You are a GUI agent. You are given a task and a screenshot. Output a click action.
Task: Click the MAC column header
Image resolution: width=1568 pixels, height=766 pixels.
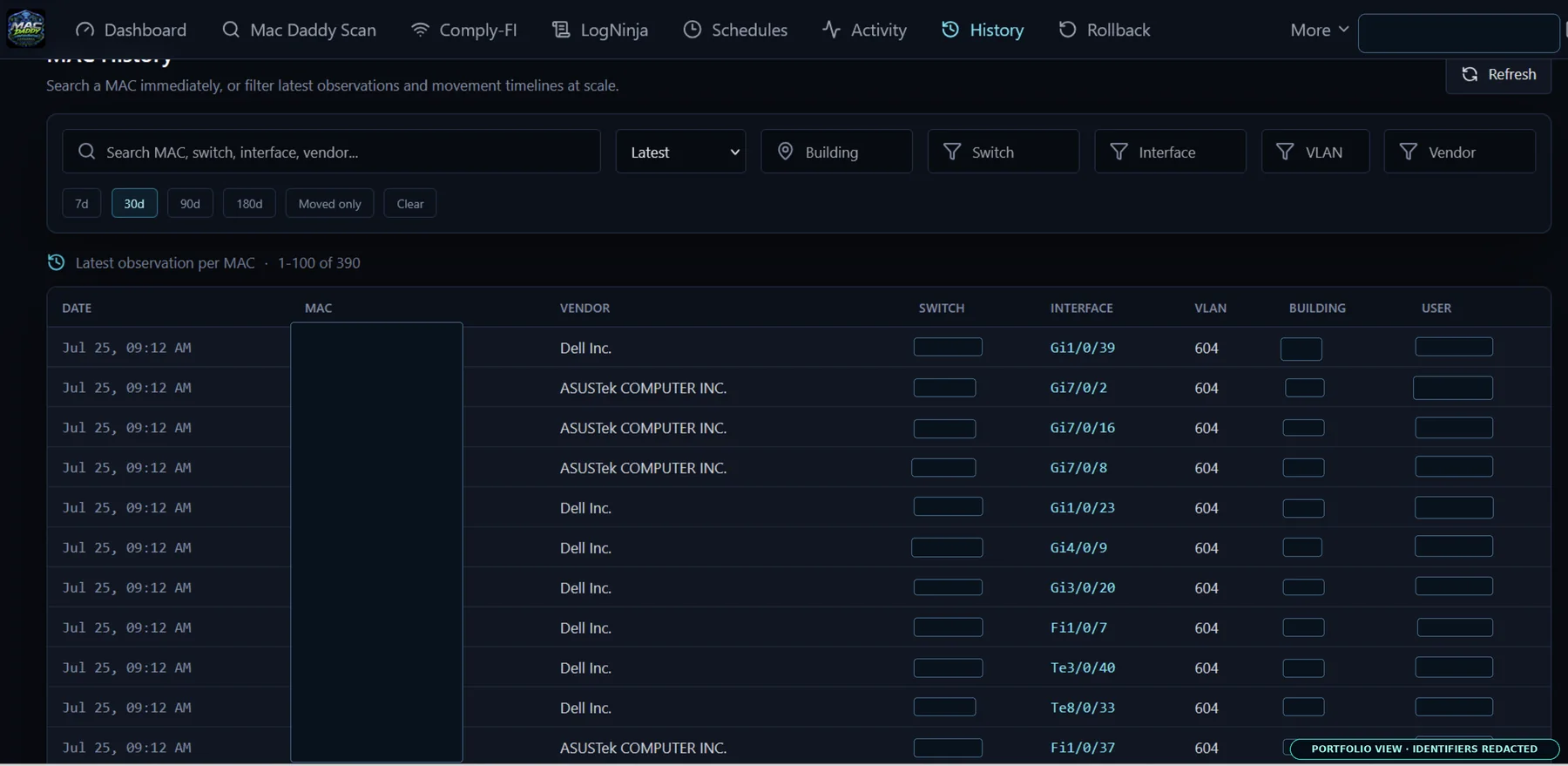(x=318, y=308)
